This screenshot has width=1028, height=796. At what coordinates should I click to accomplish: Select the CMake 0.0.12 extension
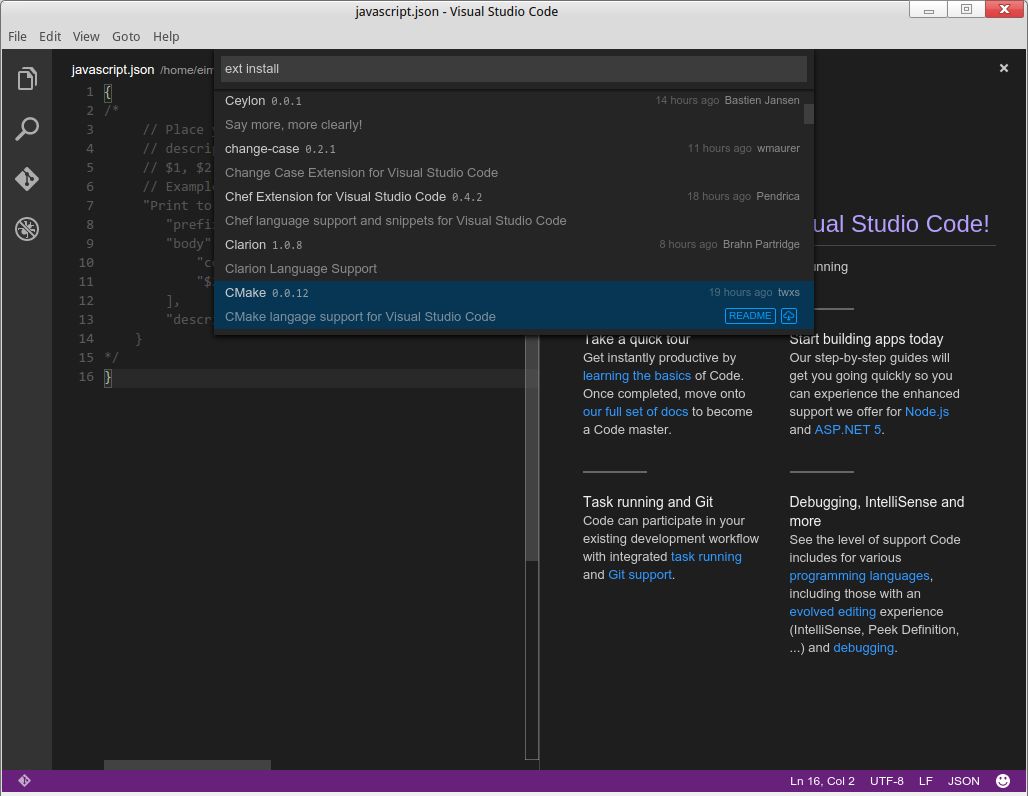512,304
